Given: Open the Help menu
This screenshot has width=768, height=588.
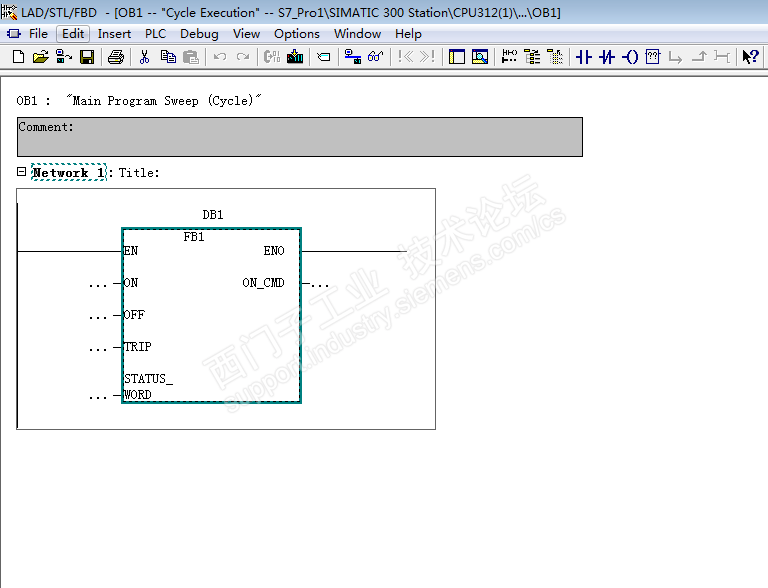Looking at the screenshot, I should click(x=408, y=34).
